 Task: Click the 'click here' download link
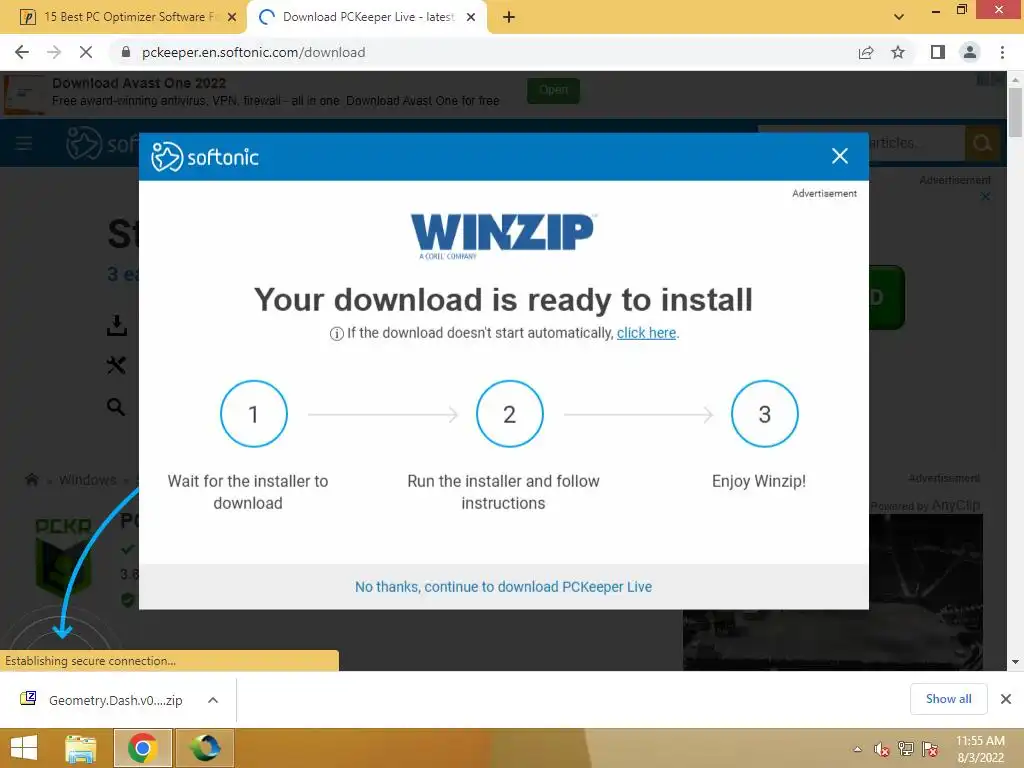tap(647, 333)
